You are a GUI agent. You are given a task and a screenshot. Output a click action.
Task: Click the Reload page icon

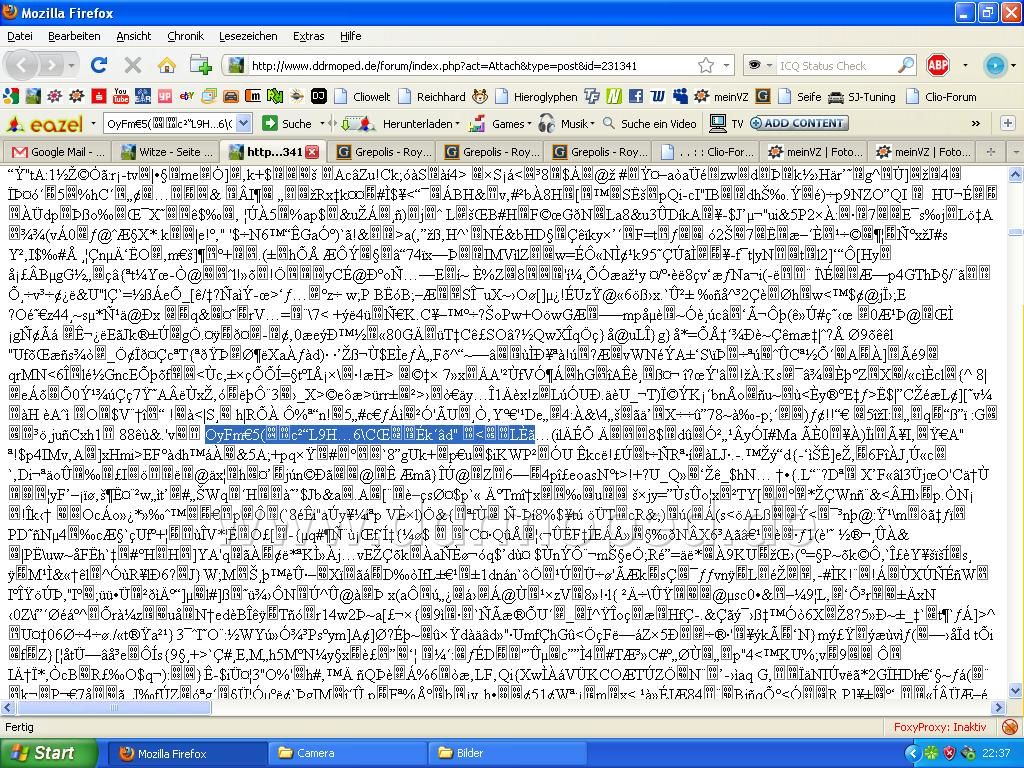[98, 65]
